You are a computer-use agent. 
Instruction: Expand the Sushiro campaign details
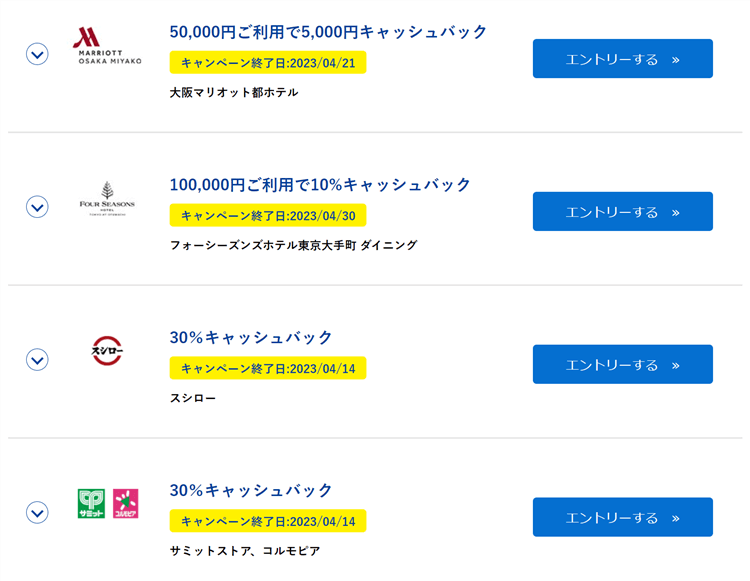click(37, 359)
